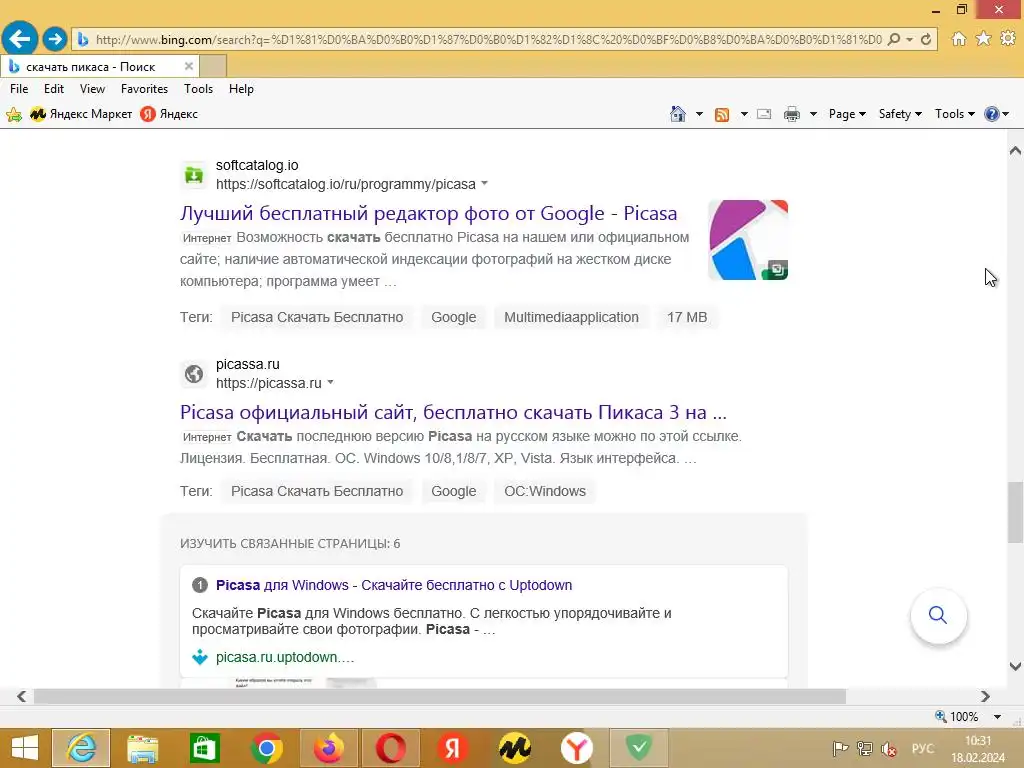The height and width of the screenshot is (768, 1024).
Task: Click the floating search magnifier button
Action: click(x=938, y=615)
